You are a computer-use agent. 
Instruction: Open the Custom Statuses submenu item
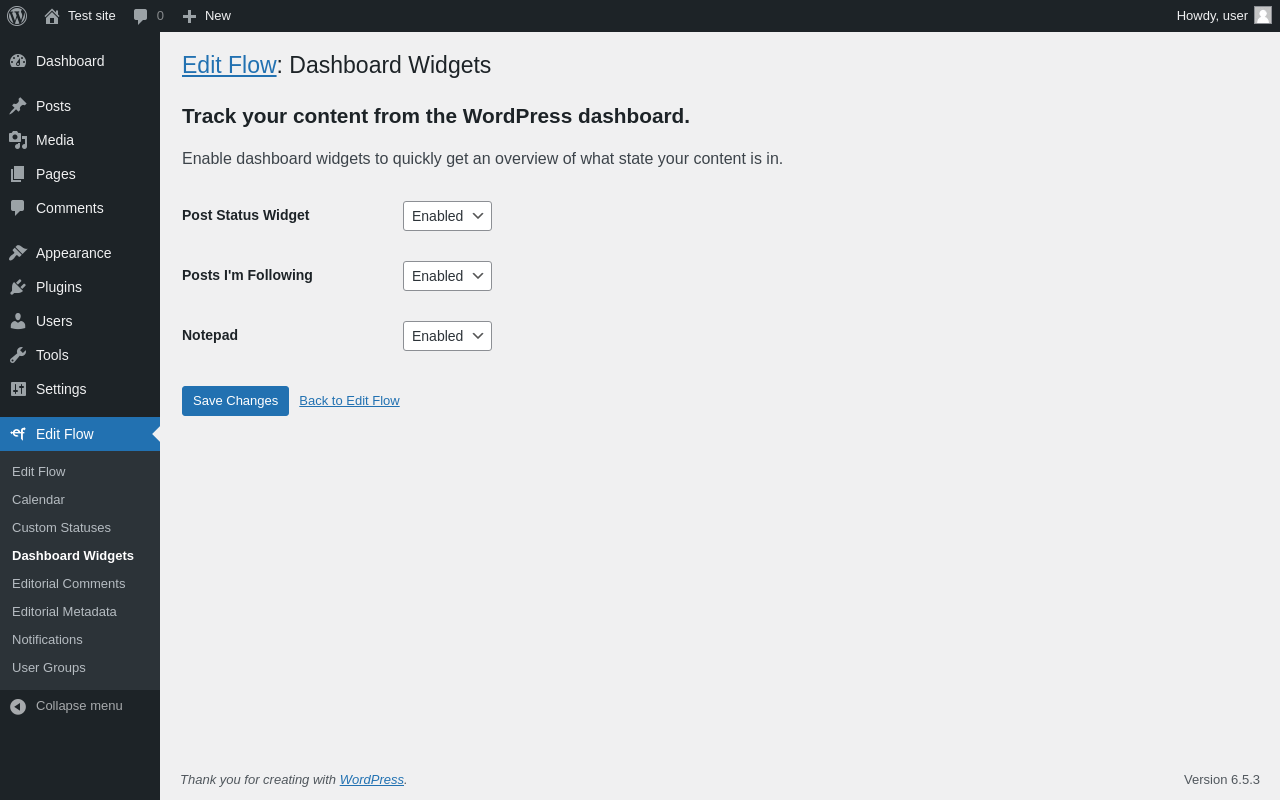(x=61, y=528)
